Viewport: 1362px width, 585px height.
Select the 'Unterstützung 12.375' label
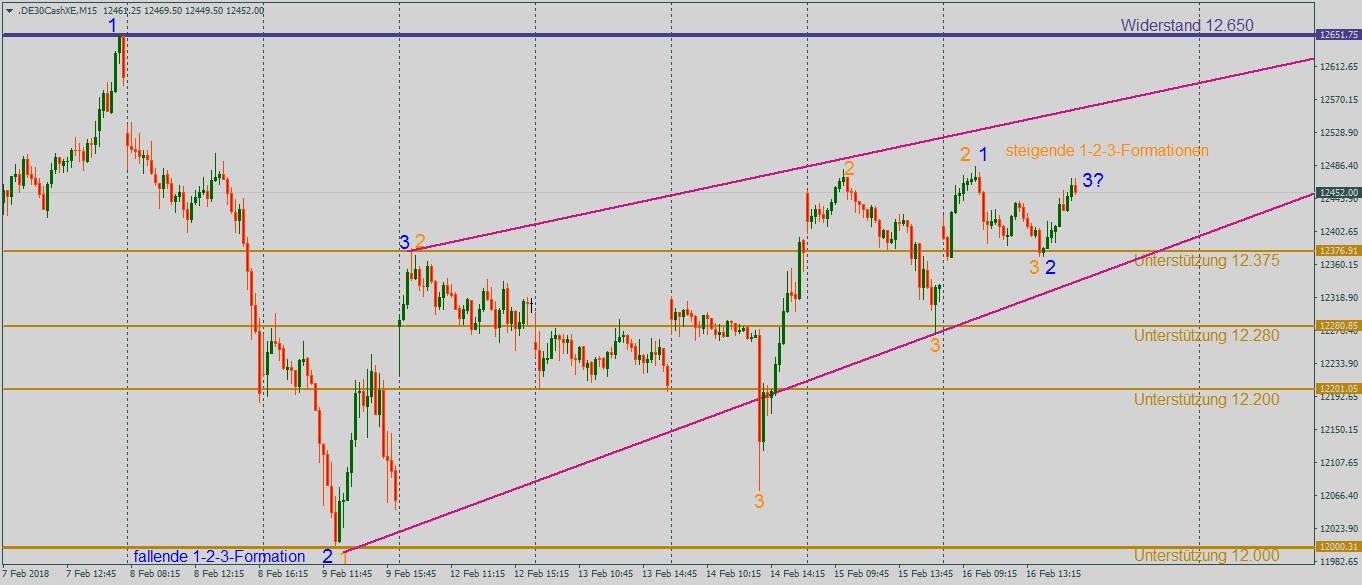pyautogui.click(x=1206, y=260)
